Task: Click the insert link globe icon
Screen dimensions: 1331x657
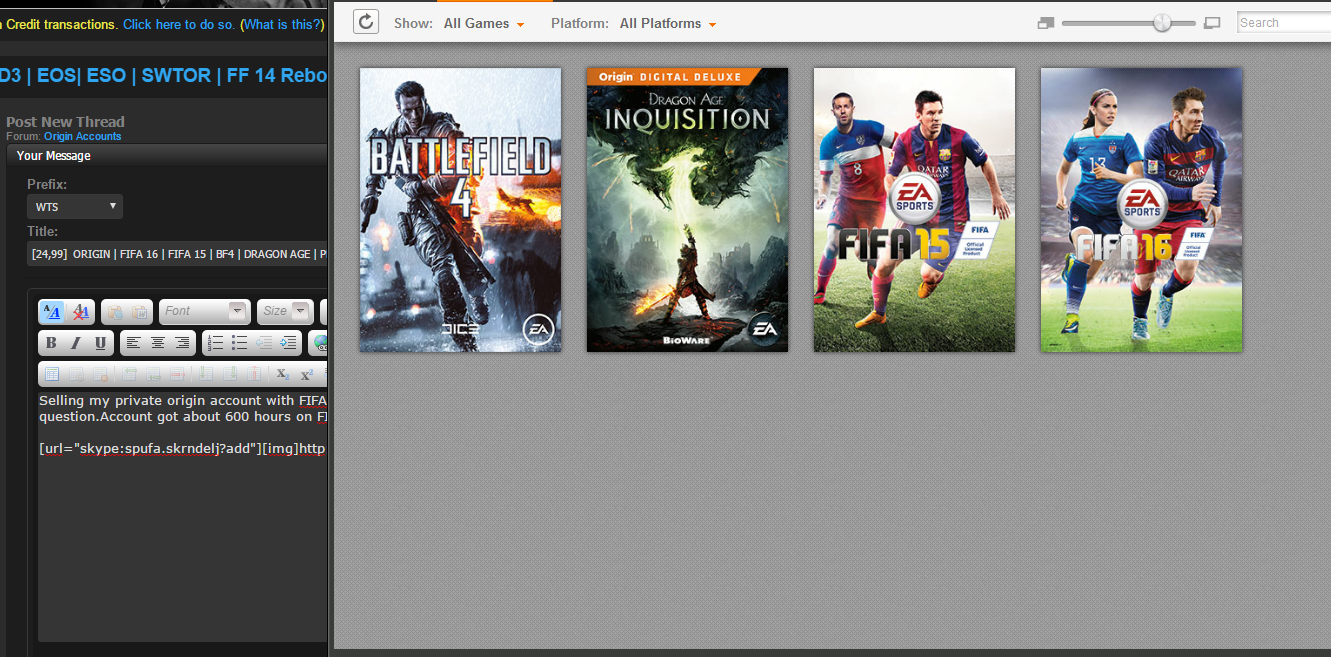Action: (320, 343)
